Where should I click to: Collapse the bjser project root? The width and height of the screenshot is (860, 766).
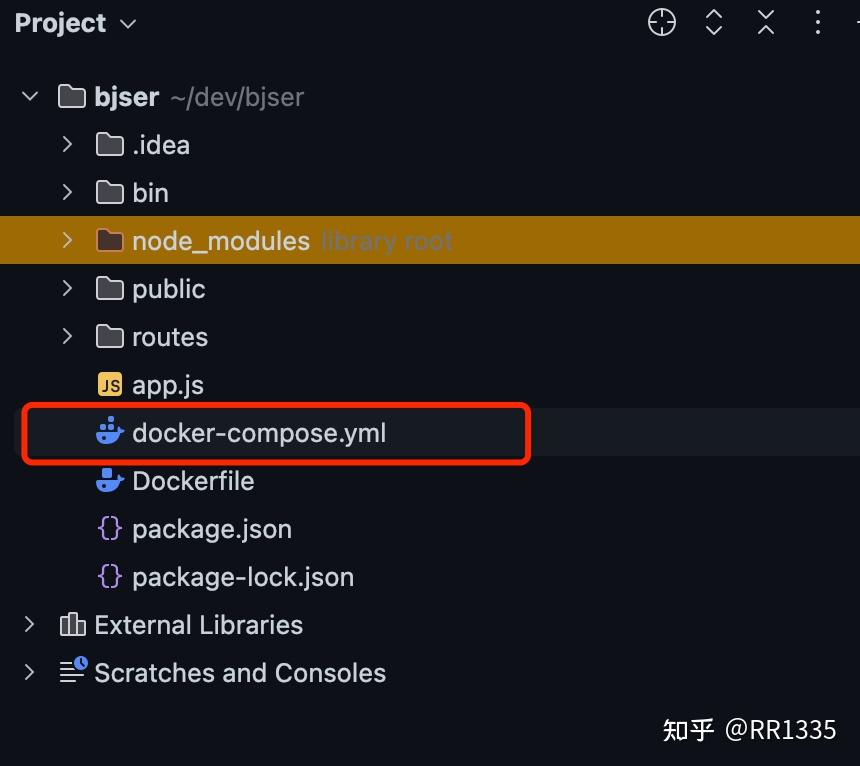click(29, 96)
